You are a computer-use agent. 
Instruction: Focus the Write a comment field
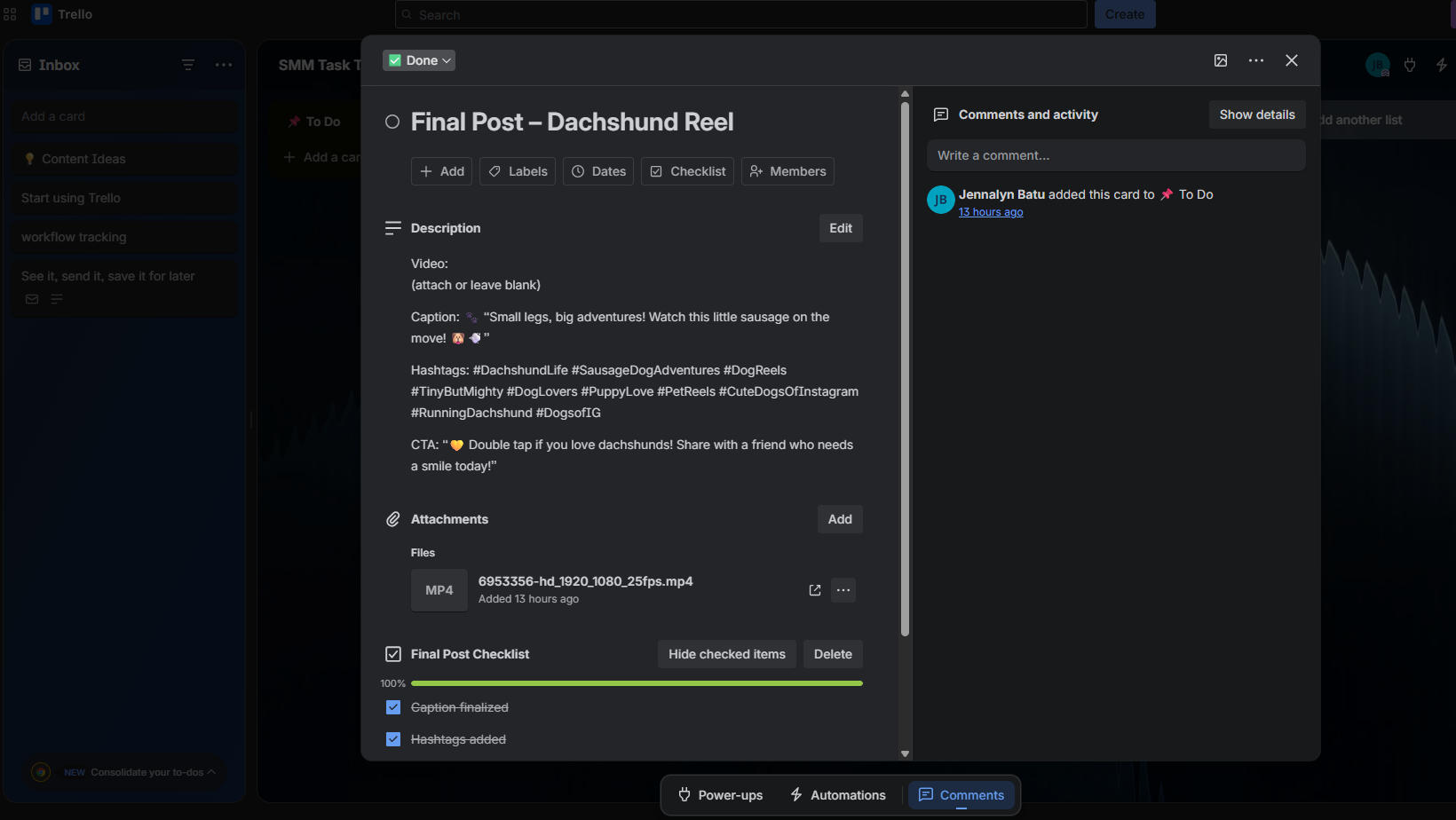coord(1116,155)
